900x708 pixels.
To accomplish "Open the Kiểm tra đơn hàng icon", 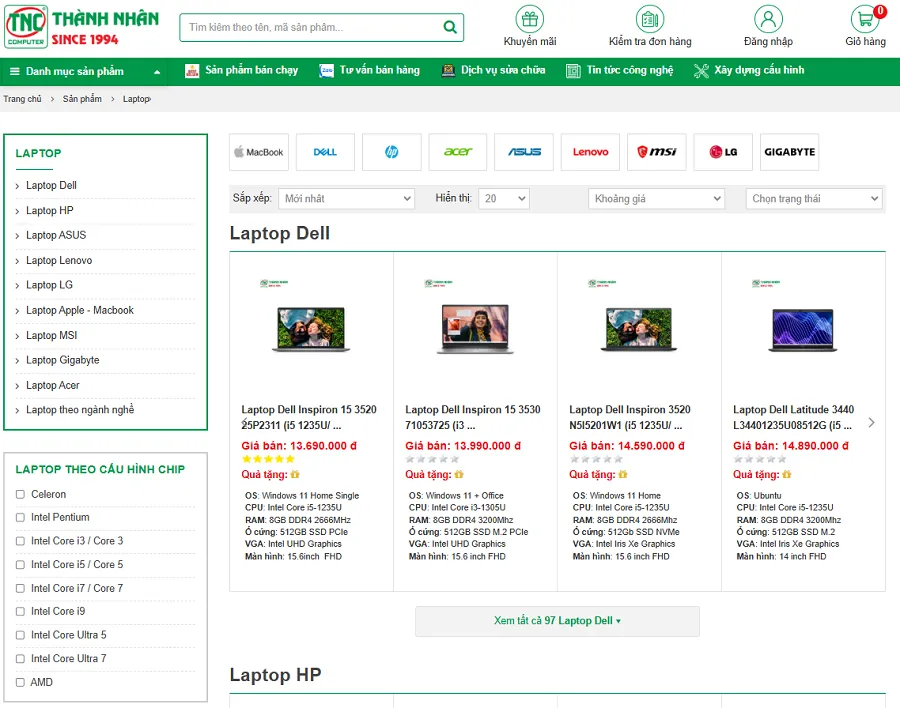I will click(x=650, y=19).
